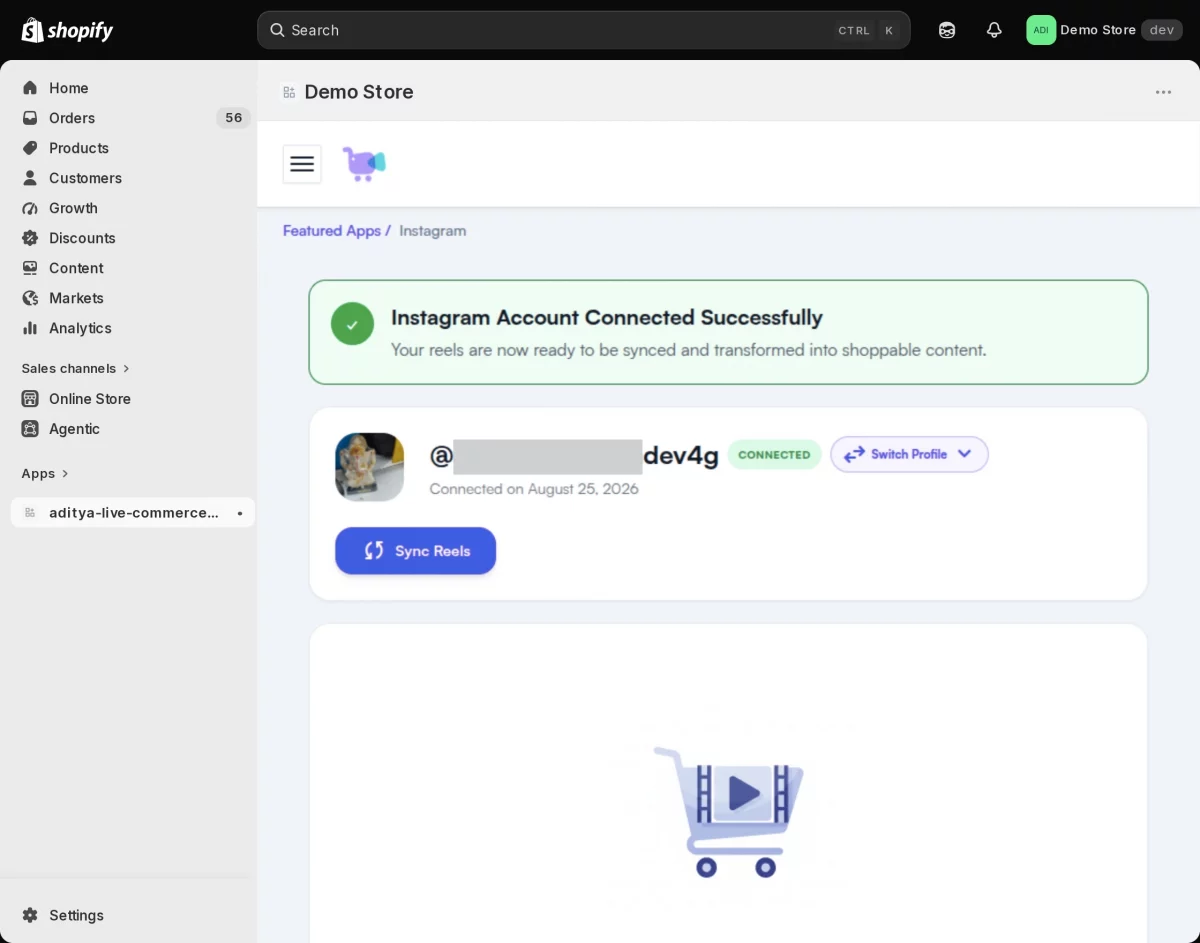The image size is (1200, 943).
Task: Open the Search bar
Action: coord(583,30)
